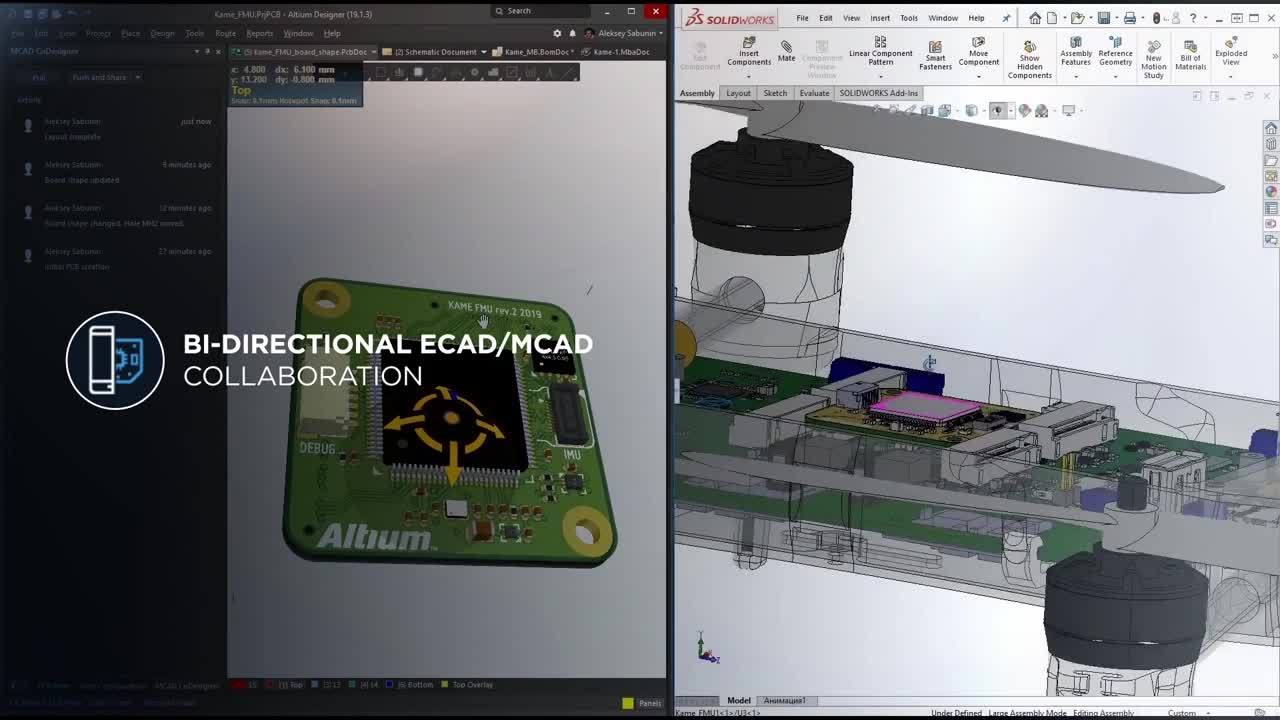
Task: Click the SolidWorks Home icon
Action: point(1035,18)
